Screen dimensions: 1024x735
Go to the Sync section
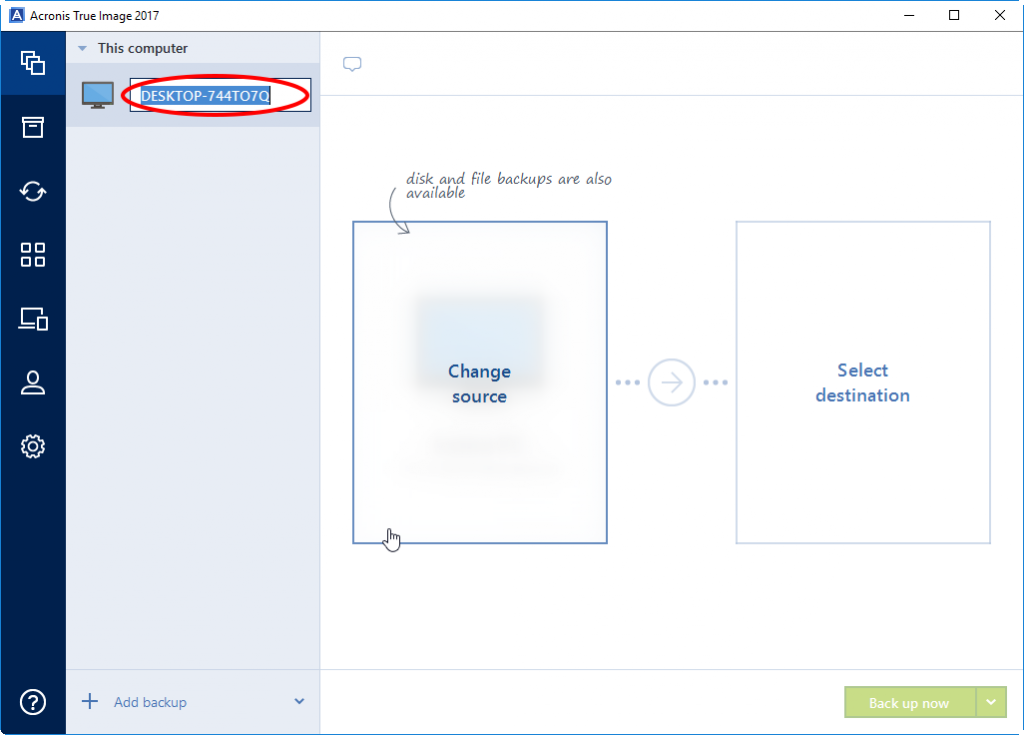coord(33,191)
